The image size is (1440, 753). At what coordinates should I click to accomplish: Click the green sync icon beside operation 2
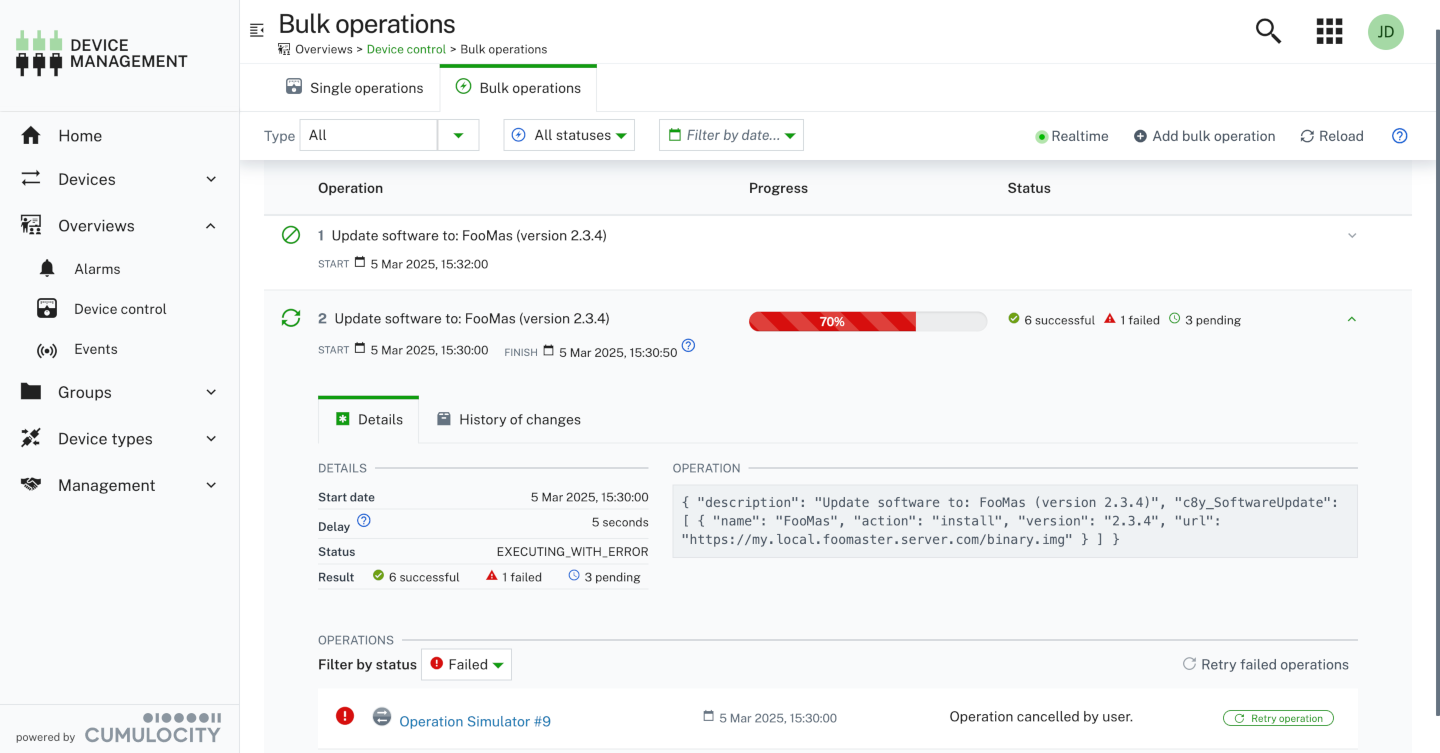290,317
